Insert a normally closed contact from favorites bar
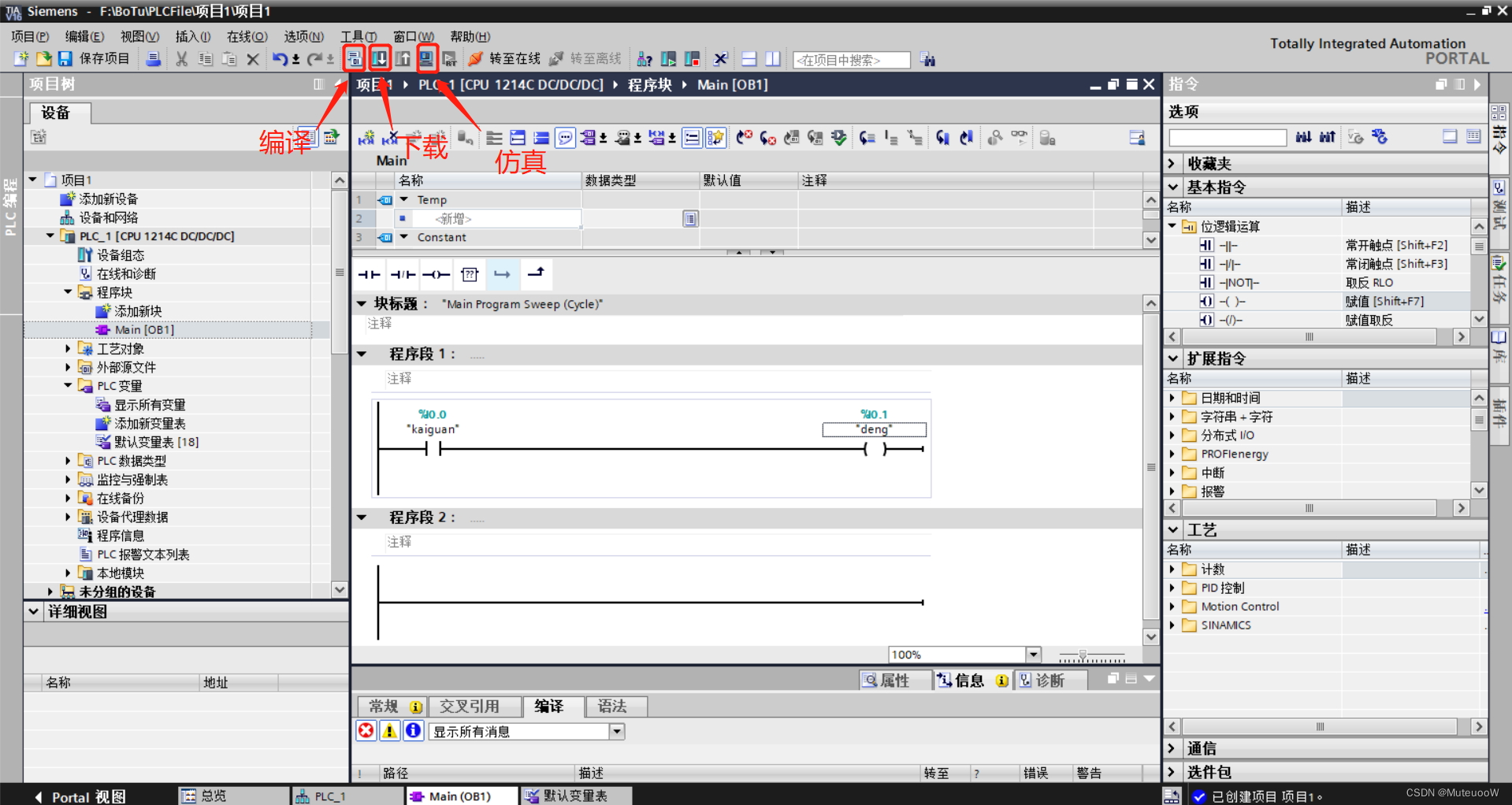 coord(403,274)
